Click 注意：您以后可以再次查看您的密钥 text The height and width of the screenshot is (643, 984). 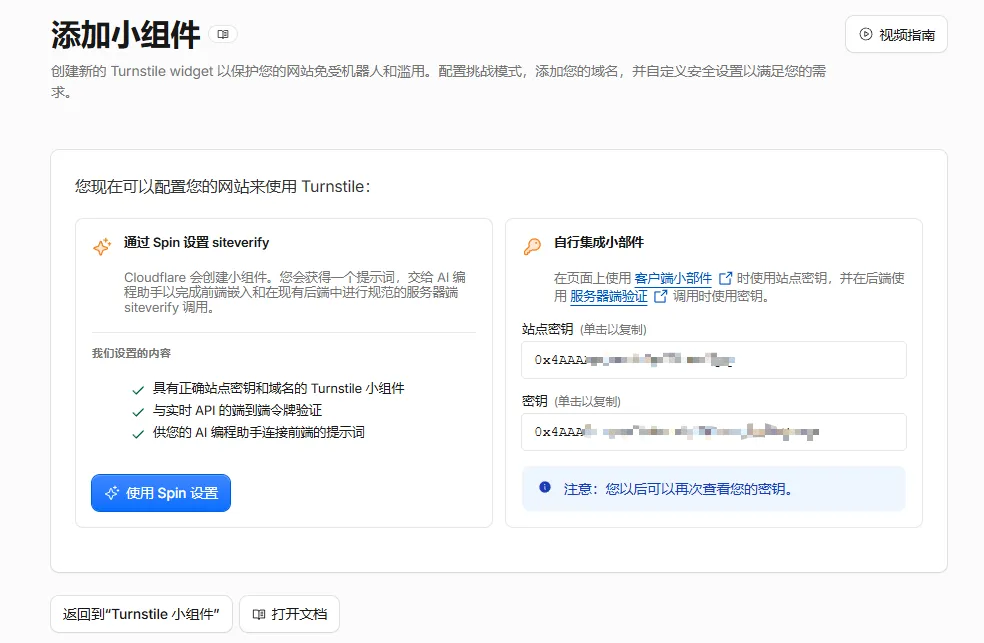[x=678, y=489]
